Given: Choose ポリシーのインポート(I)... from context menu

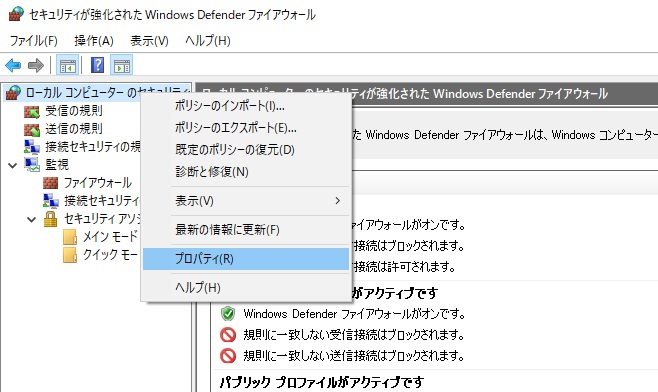Looking at the screenshot, I should 246,106.
